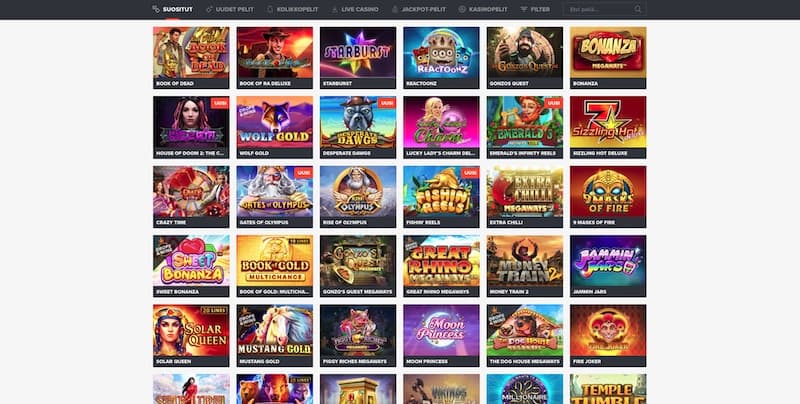
Task: Click the Suositut tab icon
Action: coord(156,9)
